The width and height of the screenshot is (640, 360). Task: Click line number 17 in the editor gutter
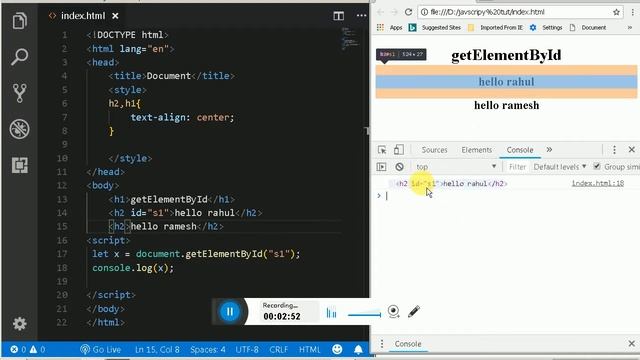pyautogui.click(x=62, y=254)
